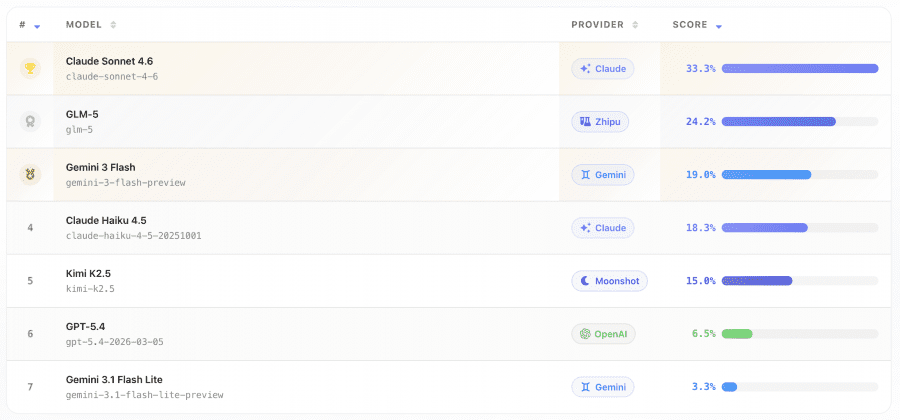The height and width of the screenshot is (420, 900).
Task: Sort the table by Provider column
Action: 634,25
